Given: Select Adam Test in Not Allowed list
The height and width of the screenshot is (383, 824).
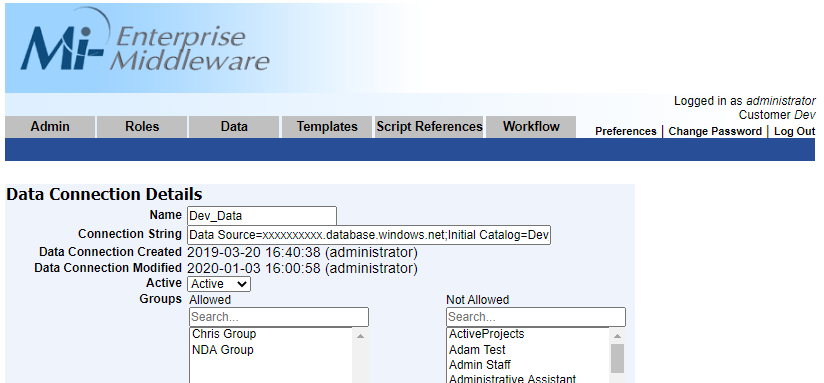Looking at the screenshot, I should tap(477, 350).
